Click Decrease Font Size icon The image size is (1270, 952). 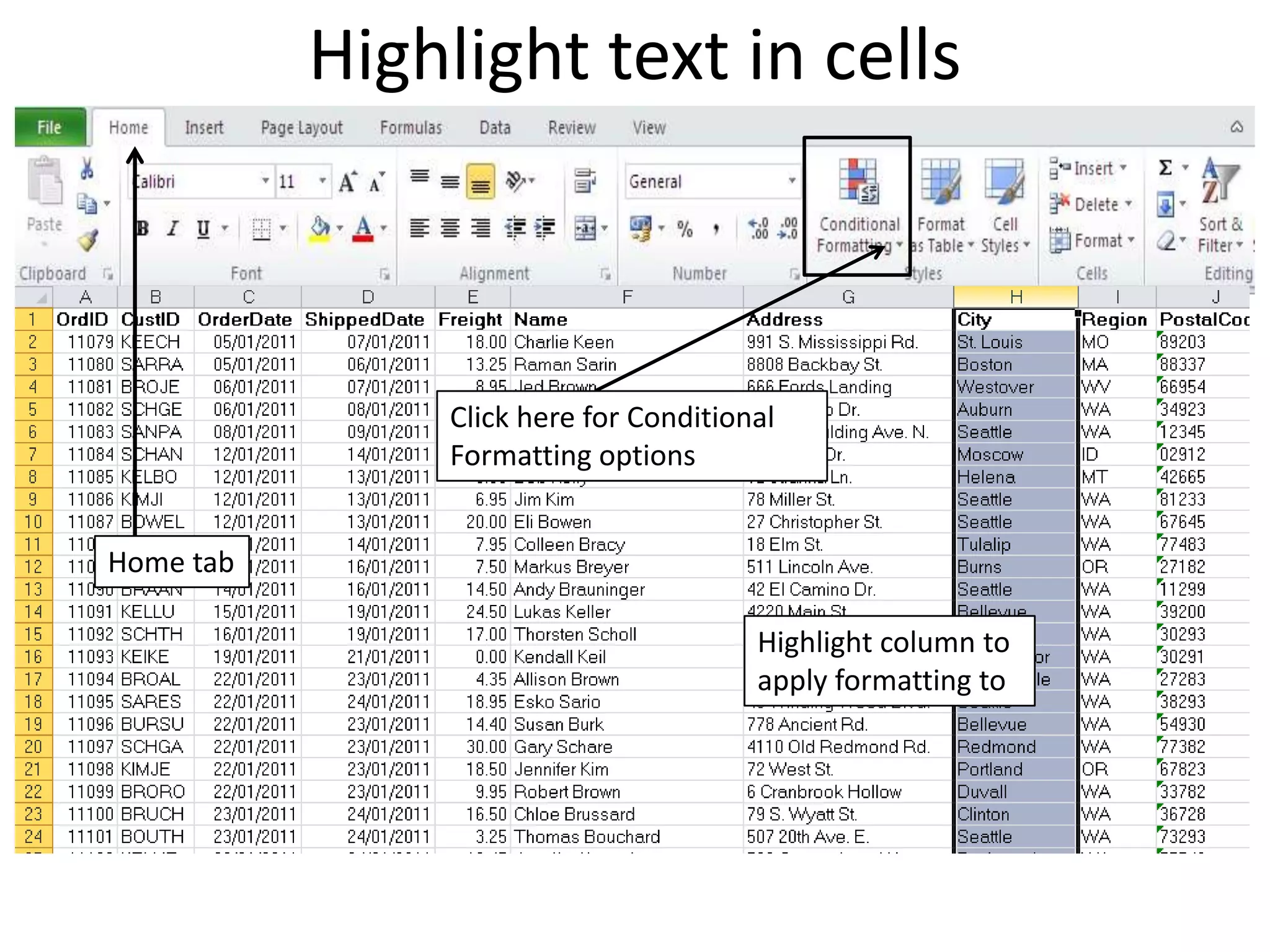377,182
